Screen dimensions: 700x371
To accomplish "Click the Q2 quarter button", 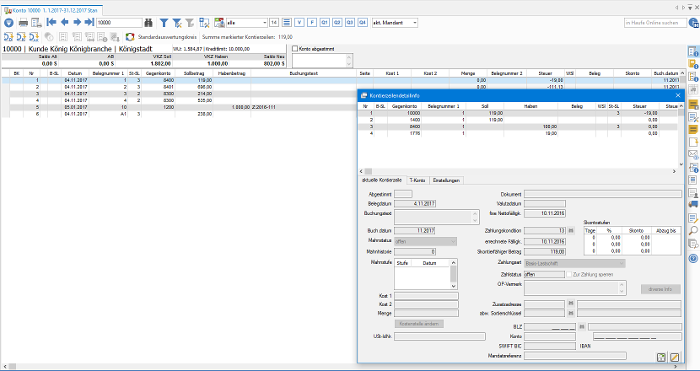I will [x=337, y=22].
